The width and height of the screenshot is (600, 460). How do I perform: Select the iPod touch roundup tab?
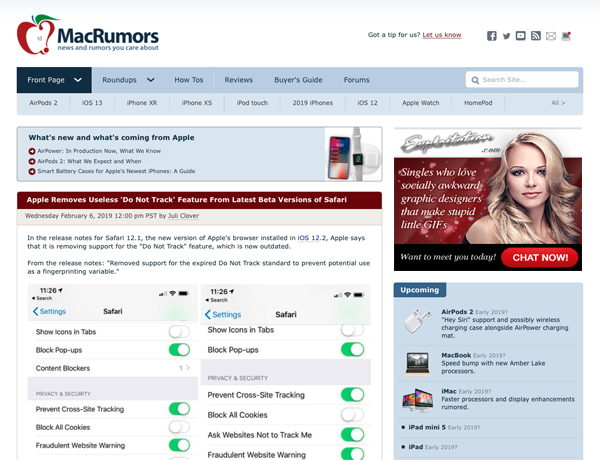coord(252,103)
